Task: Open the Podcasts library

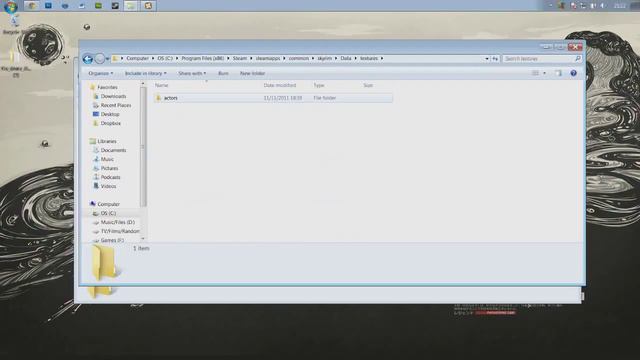Action: pos(111,177)
